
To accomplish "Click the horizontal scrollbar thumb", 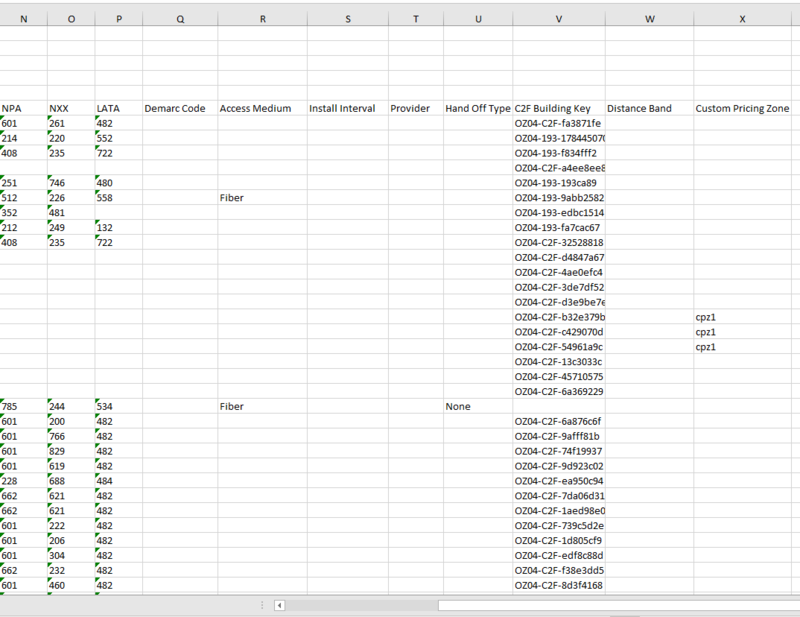I will pyautogui.click(x=600, y=605).
